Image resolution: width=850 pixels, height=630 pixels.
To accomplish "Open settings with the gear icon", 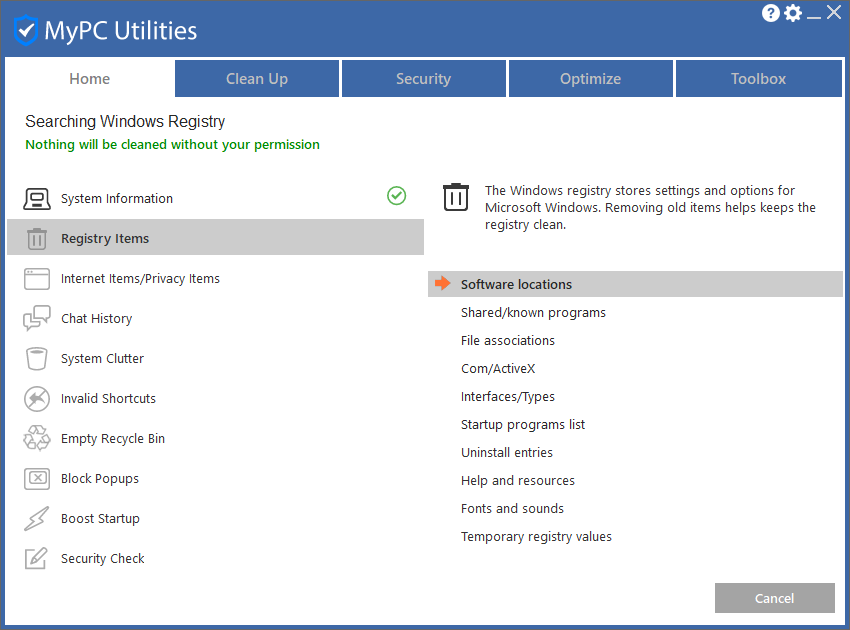I will coord(793,13).
